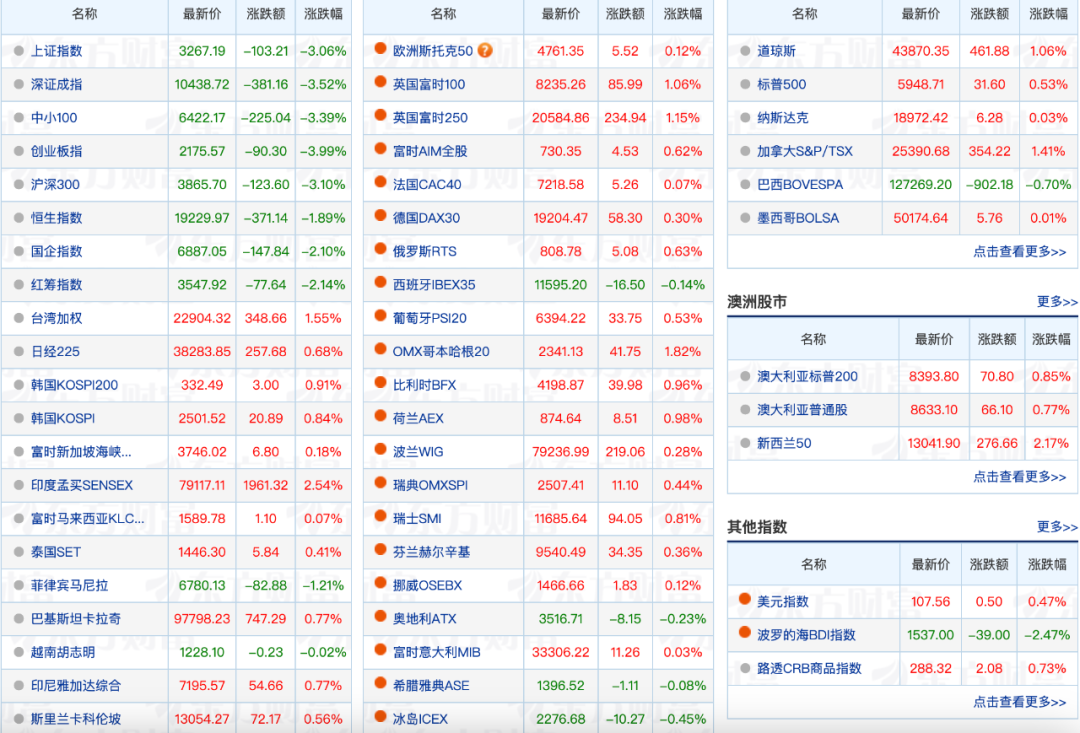Viewport: 1080px width, 733px height.
Task: Click the question mark icon beside 欧洲斯托克50
Action: pos(485,50)
